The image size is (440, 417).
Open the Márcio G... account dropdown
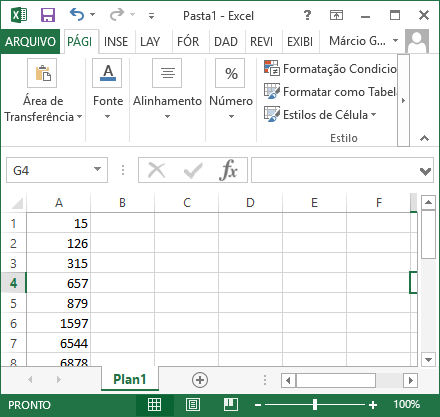(x=363, y=41)
